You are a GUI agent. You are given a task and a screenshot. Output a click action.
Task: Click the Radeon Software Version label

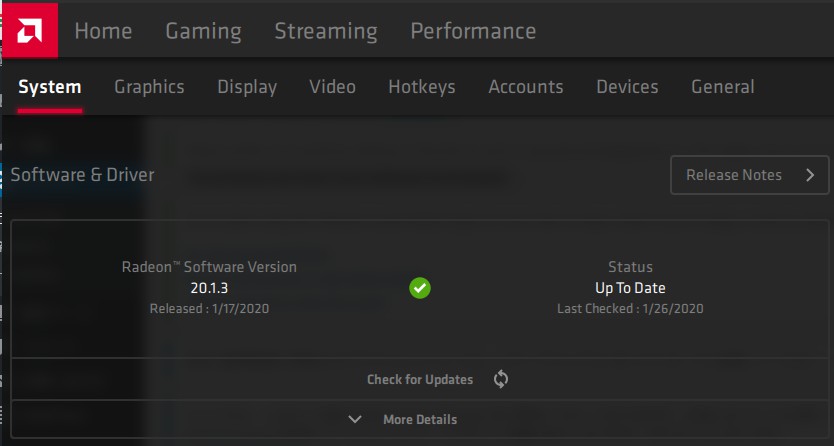(209, 266)
